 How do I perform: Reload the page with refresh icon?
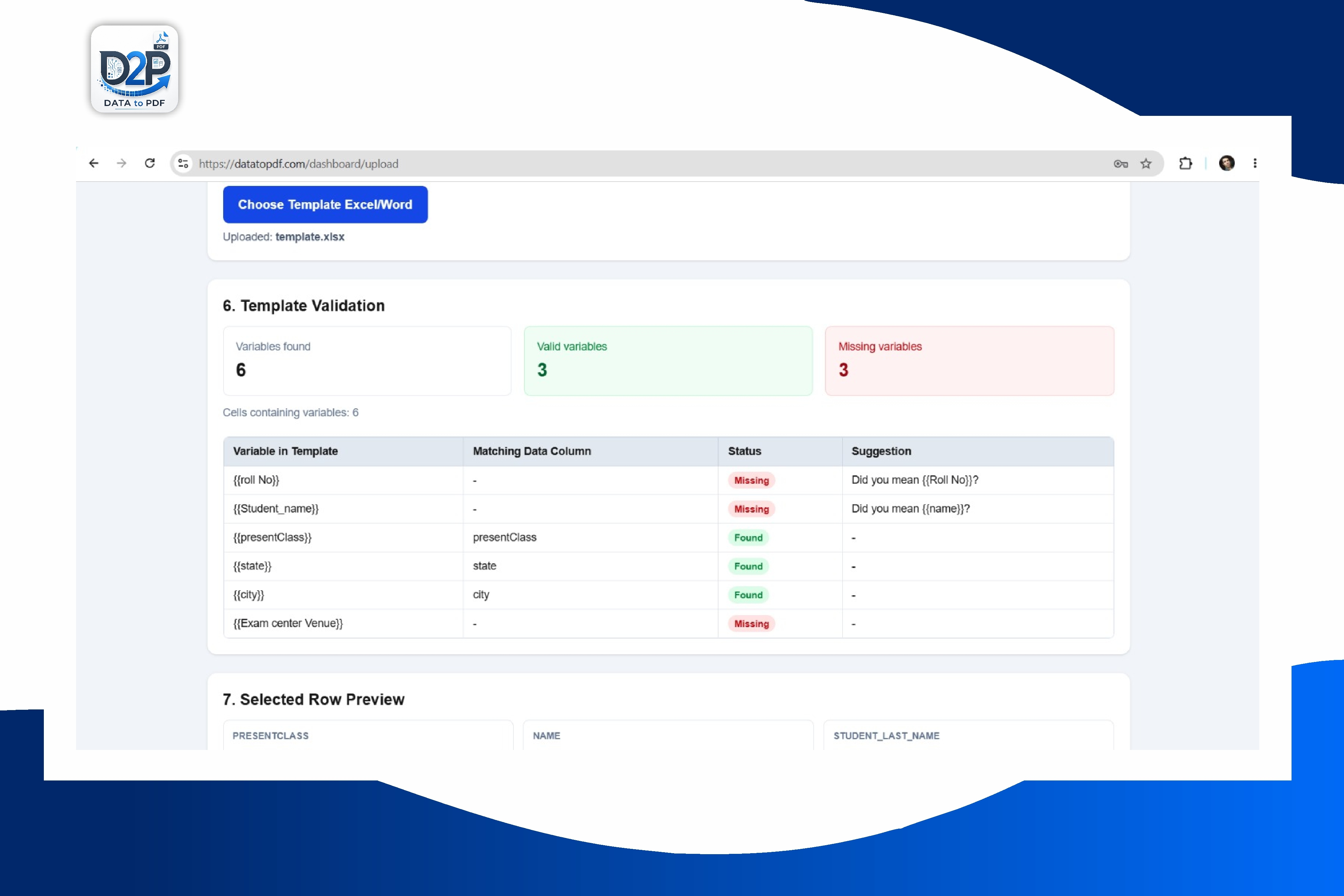pyautogui.click(x=150, y=163)
